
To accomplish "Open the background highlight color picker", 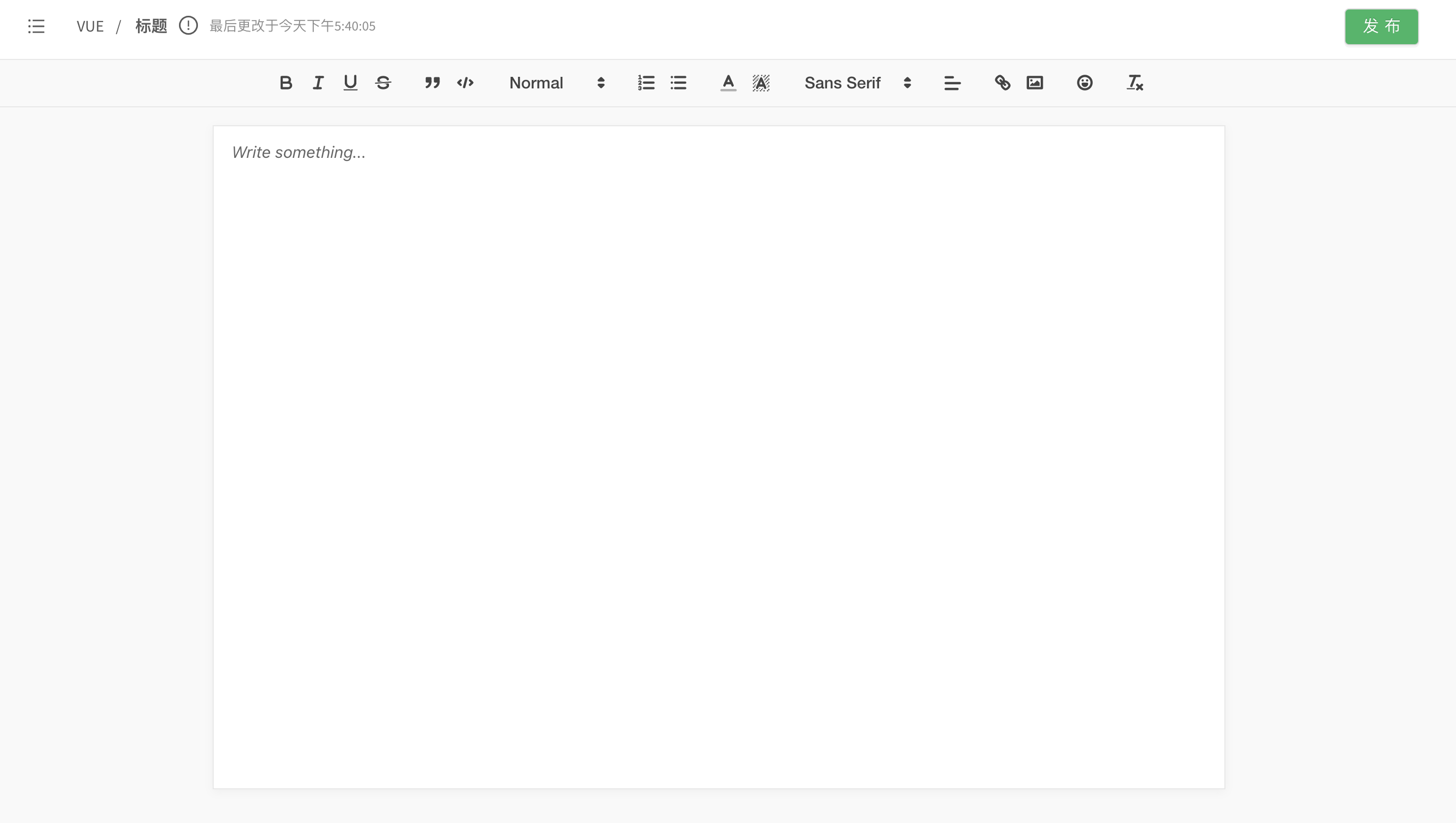I will click(x=761, y=83).
